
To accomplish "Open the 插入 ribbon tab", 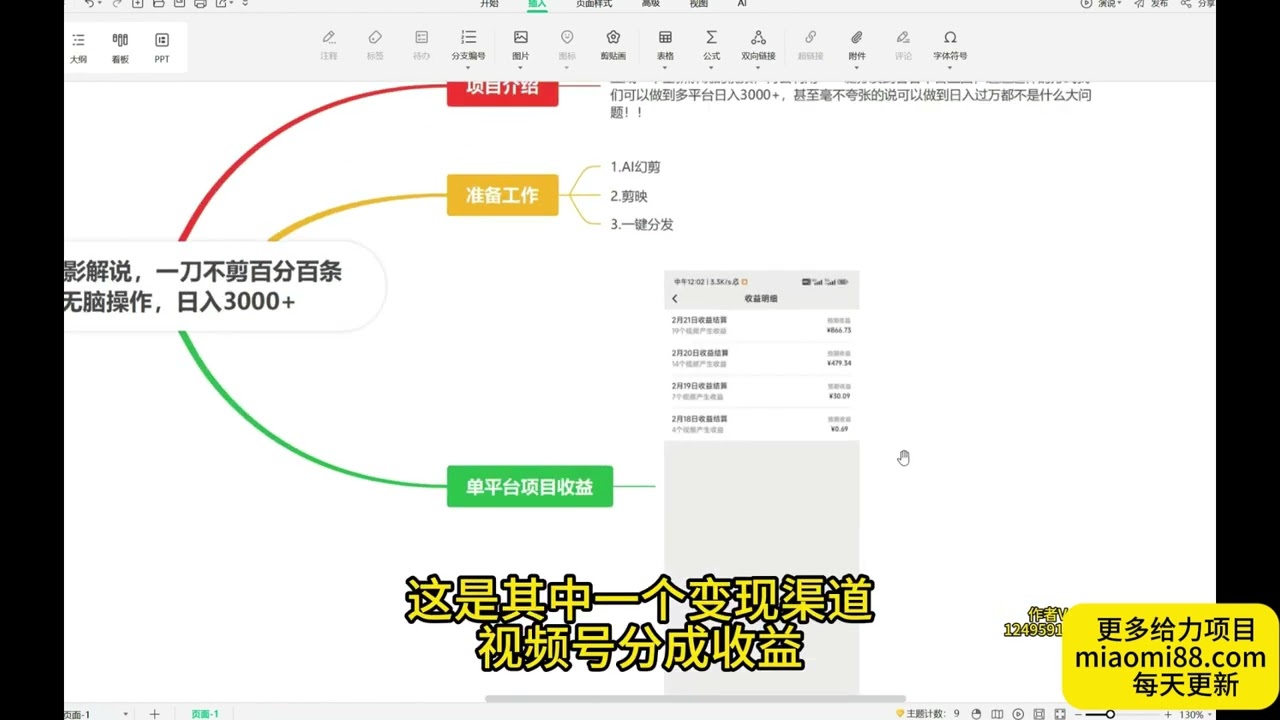I will click(537, 4).
